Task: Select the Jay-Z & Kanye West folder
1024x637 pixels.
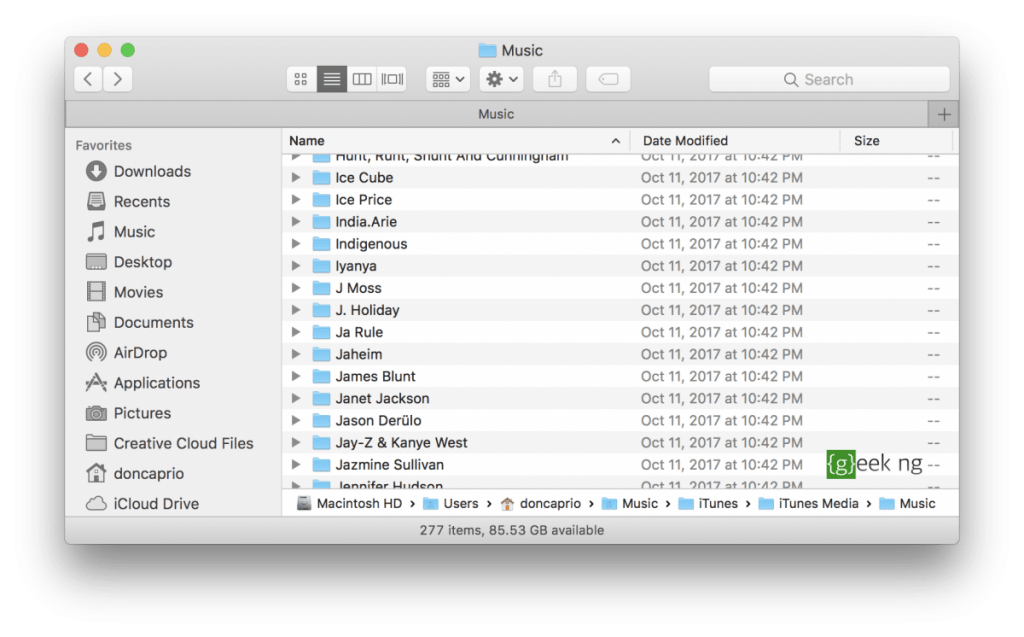Action: [x=620, y=443]
